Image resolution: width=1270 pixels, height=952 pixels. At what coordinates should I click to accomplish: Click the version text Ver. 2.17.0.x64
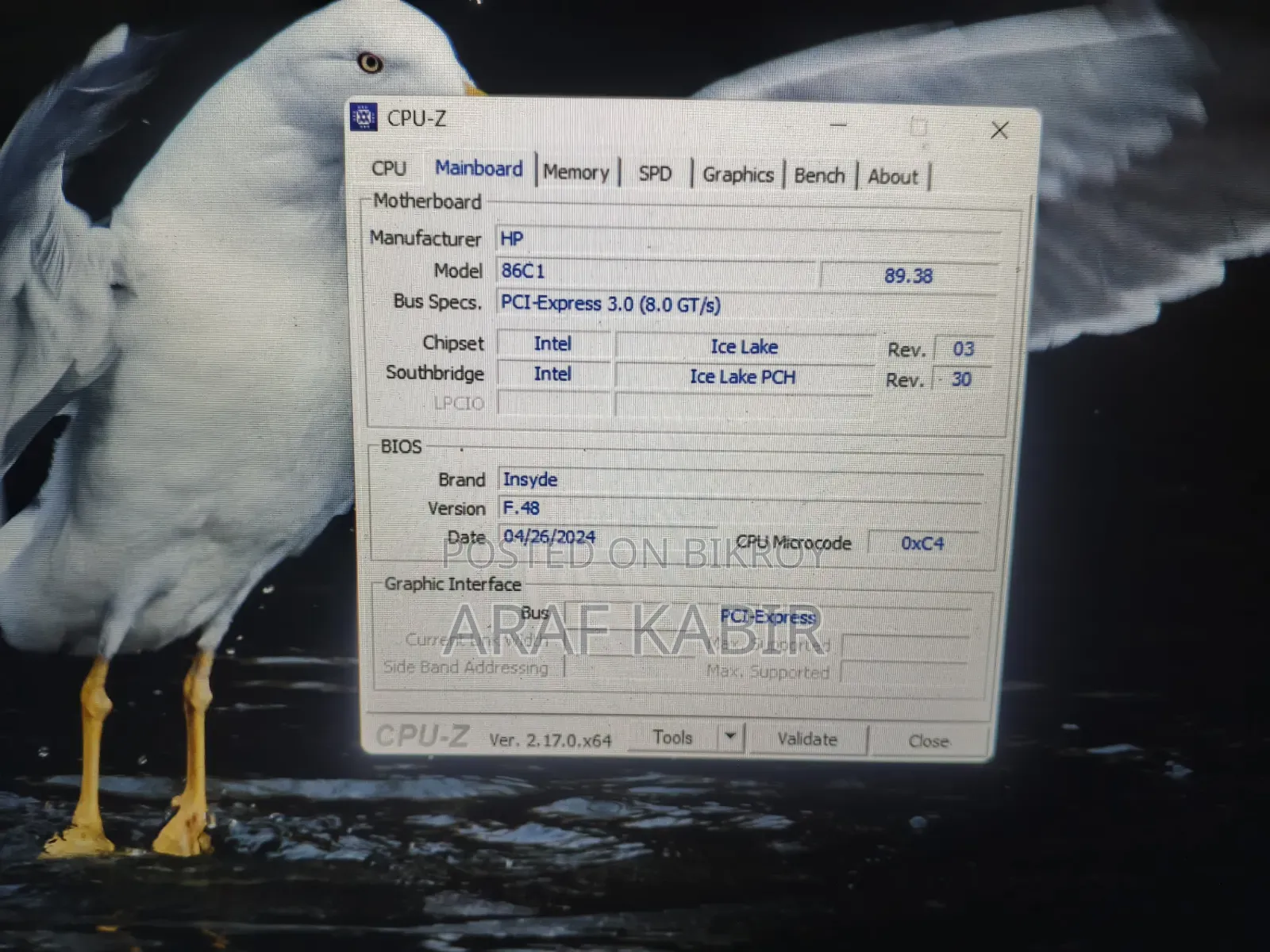pos(550,740)
